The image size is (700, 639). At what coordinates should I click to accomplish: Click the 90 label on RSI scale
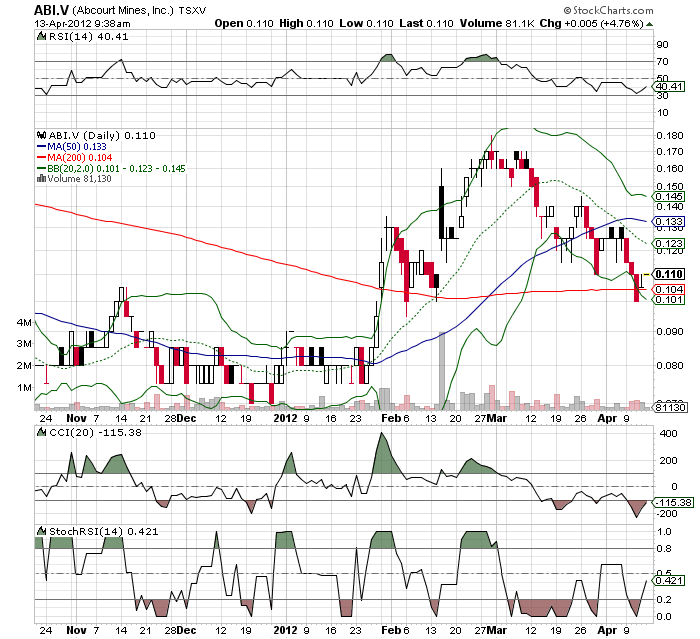pyautogui.click(x=662, y=45)
